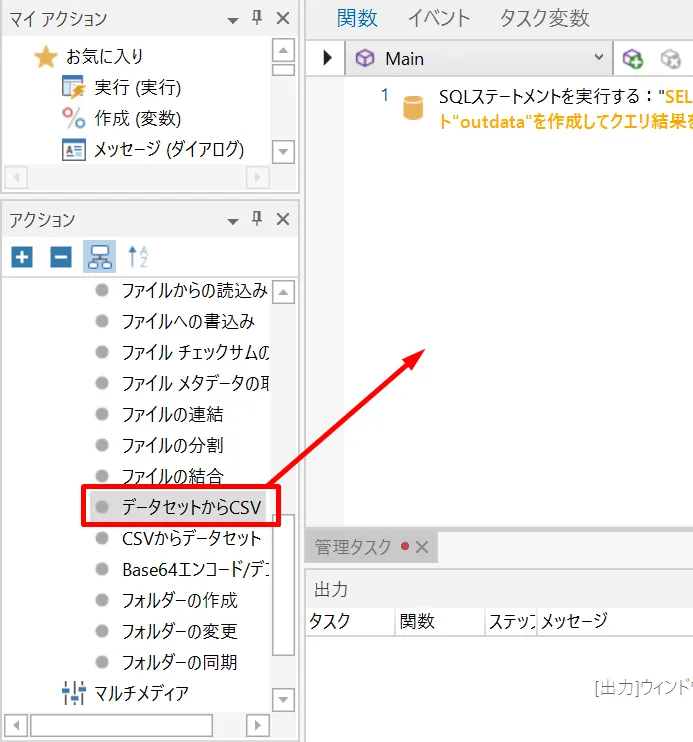Open マイ アクション panel options dropdown arrow
The width and height of the screenshot is (693, 742).
click(x=233, y=19)
